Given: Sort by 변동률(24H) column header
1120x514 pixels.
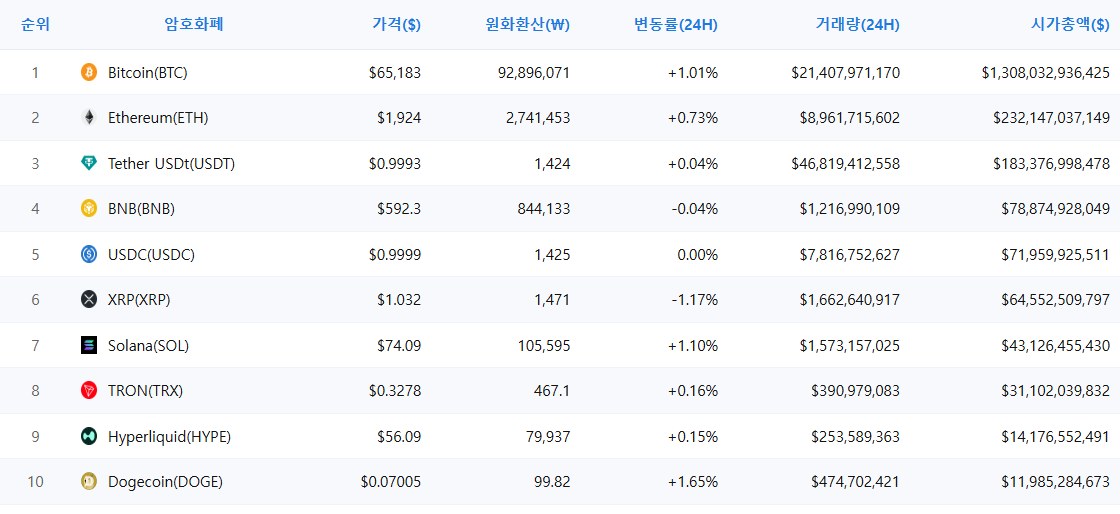Looking at the screenshot, I should click(x=676, y=25).
